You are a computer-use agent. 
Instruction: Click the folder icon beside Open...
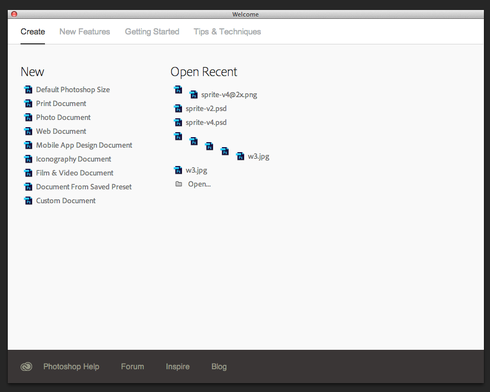179,184
